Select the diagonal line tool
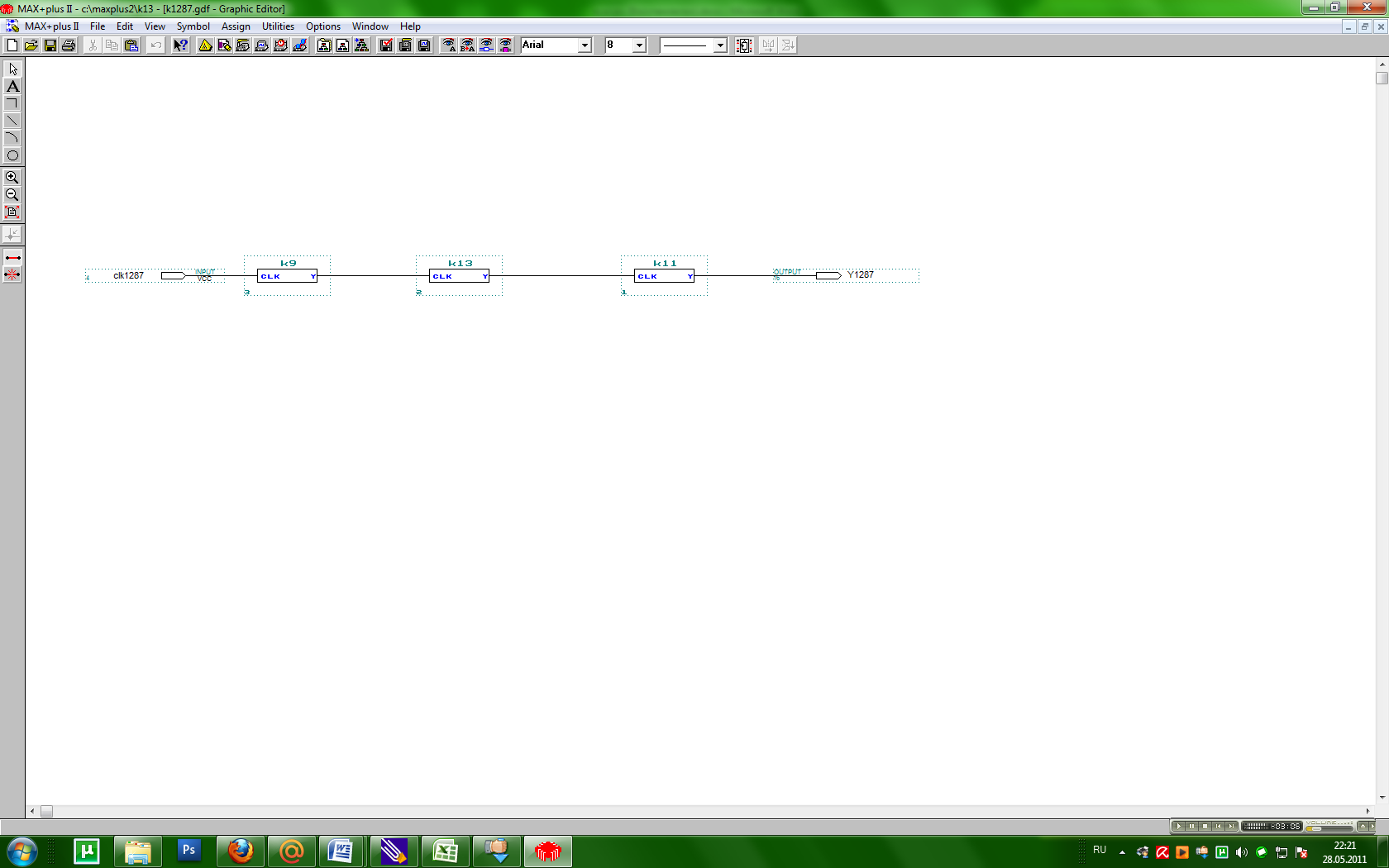The height and width of the screenshot is (868, 1389). [x=12, y=121]
